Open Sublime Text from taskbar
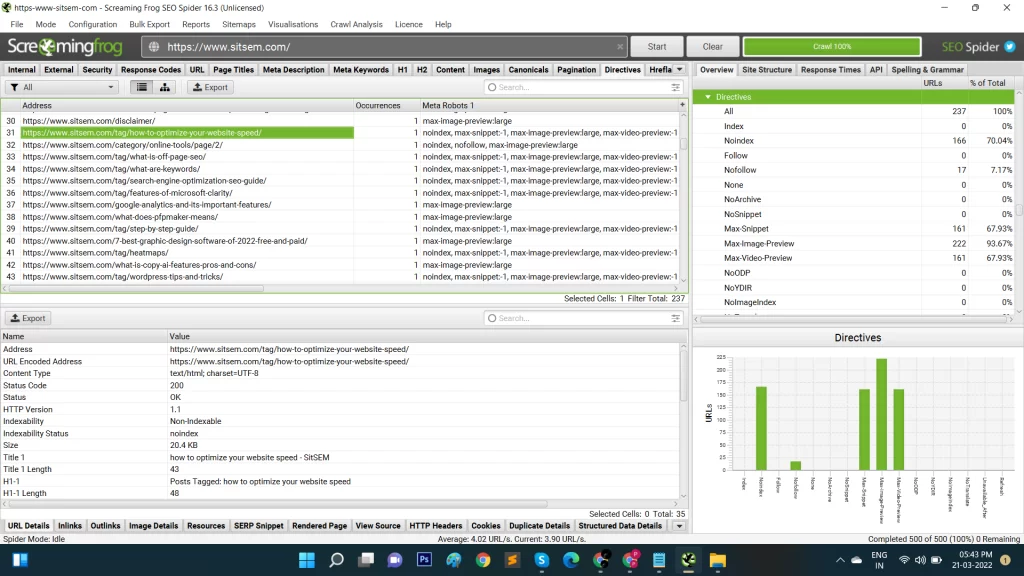This screenshot has width=1024, height=576. 512,560
